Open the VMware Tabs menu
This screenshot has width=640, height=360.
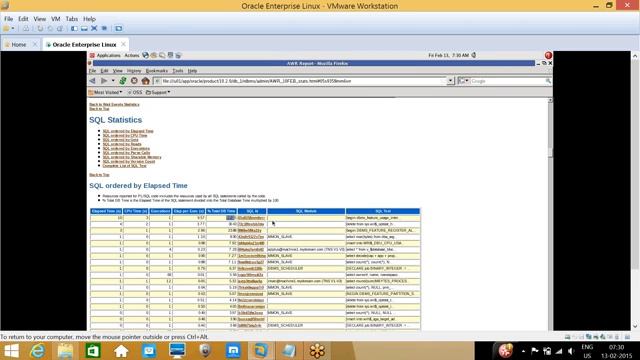pyautogui.click(x=71, y=19)
